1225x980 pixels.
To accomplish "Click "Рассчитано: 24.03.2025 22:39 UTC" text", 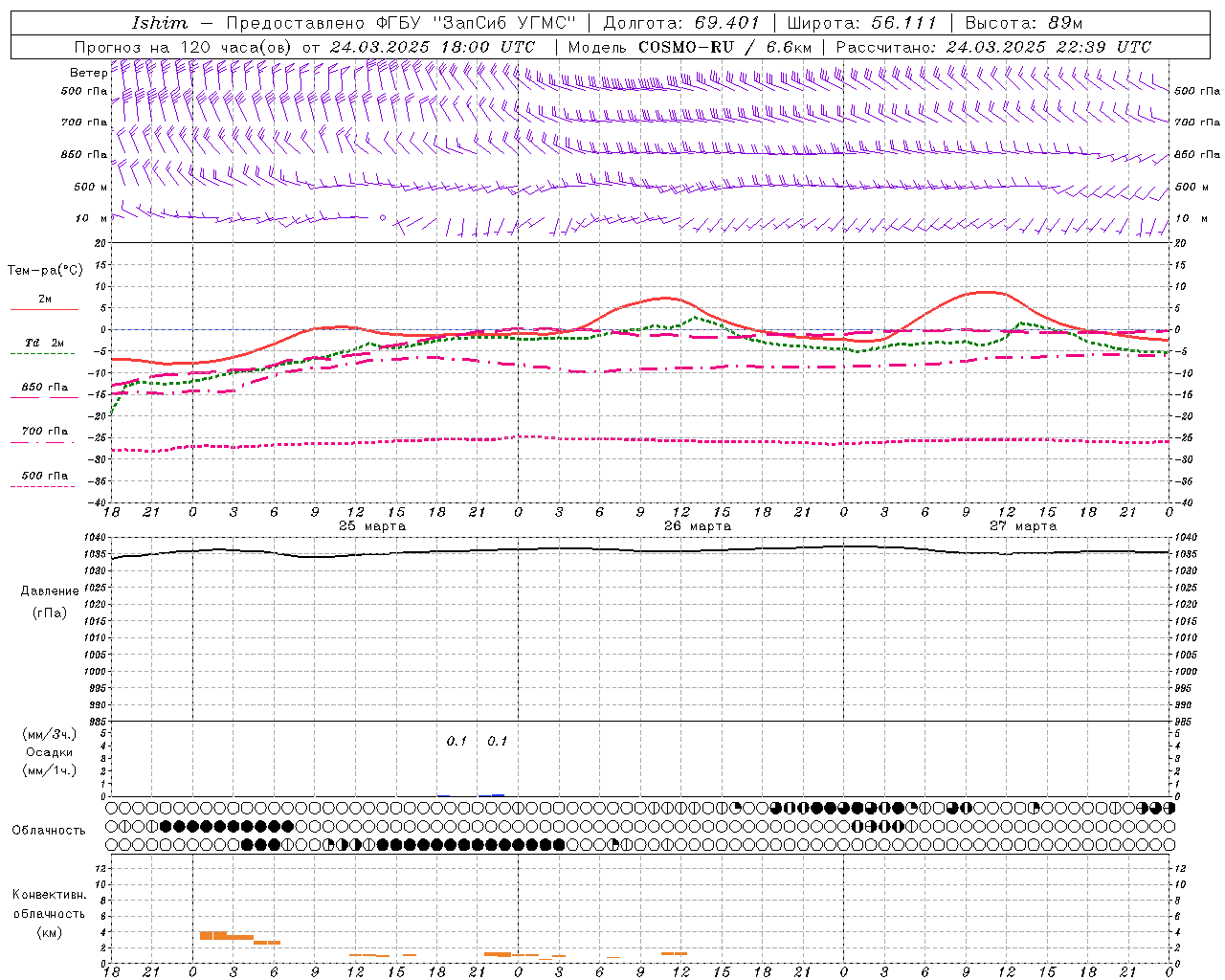I will pyautogui.click(x=993, y=47).
